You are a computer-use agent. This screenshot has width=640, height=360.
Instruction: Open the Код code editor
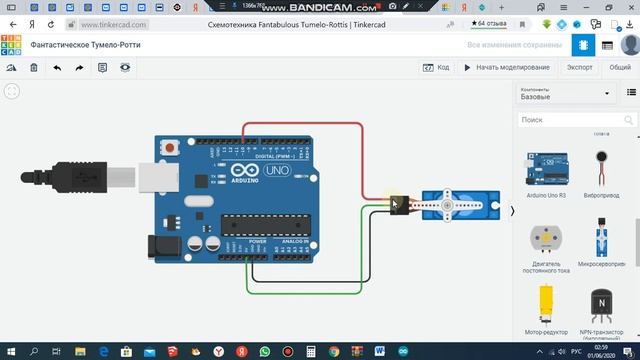[x=436, y=67]
